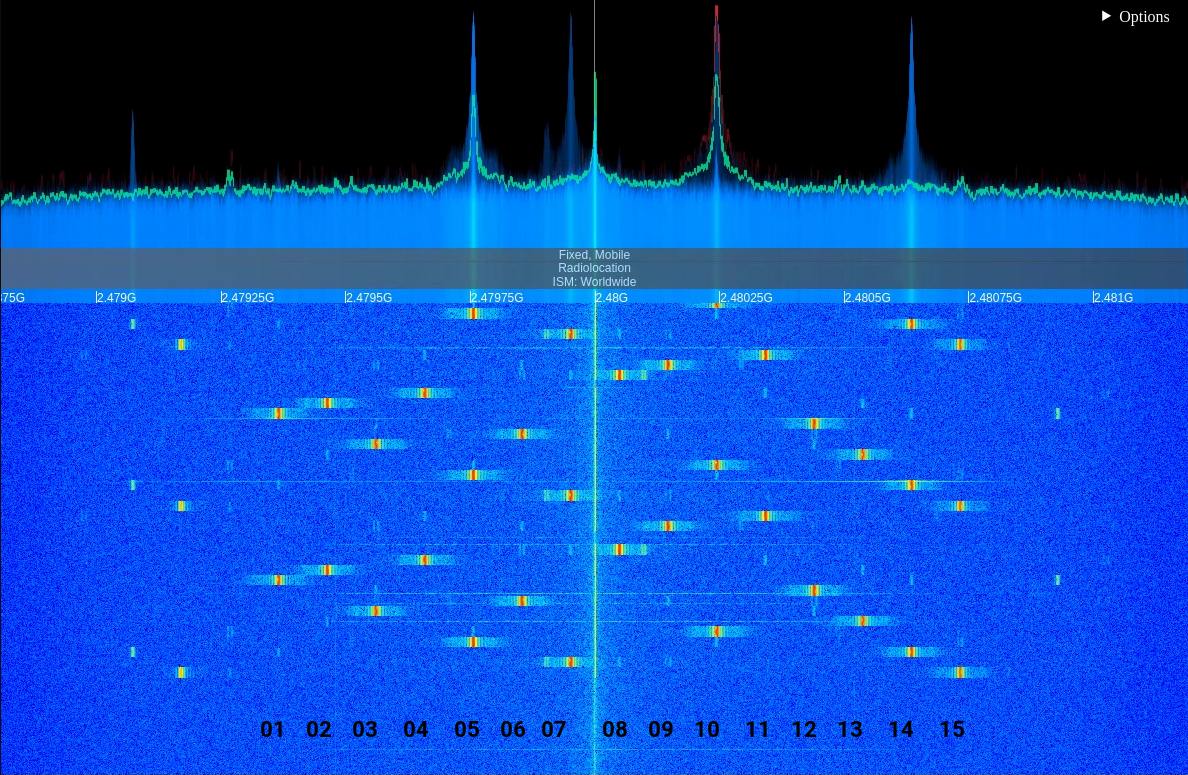Viewport: 1188px width, 775px height.
Task: Click channel number 01 on the waterfall
Action: click(272, 730)
